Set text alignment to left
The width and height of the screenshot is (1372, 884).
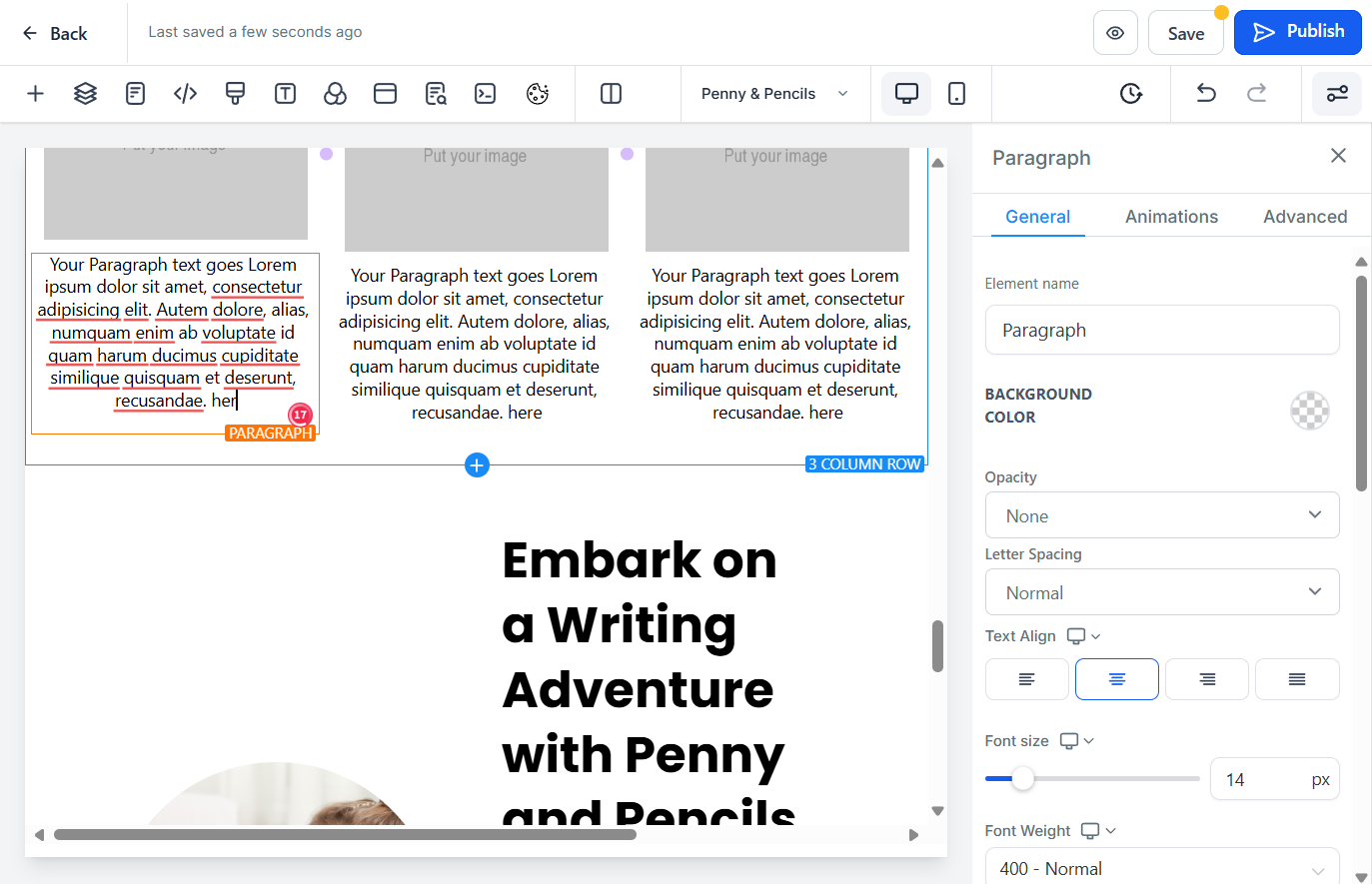pyautogui.click(x=1026, y=679)
